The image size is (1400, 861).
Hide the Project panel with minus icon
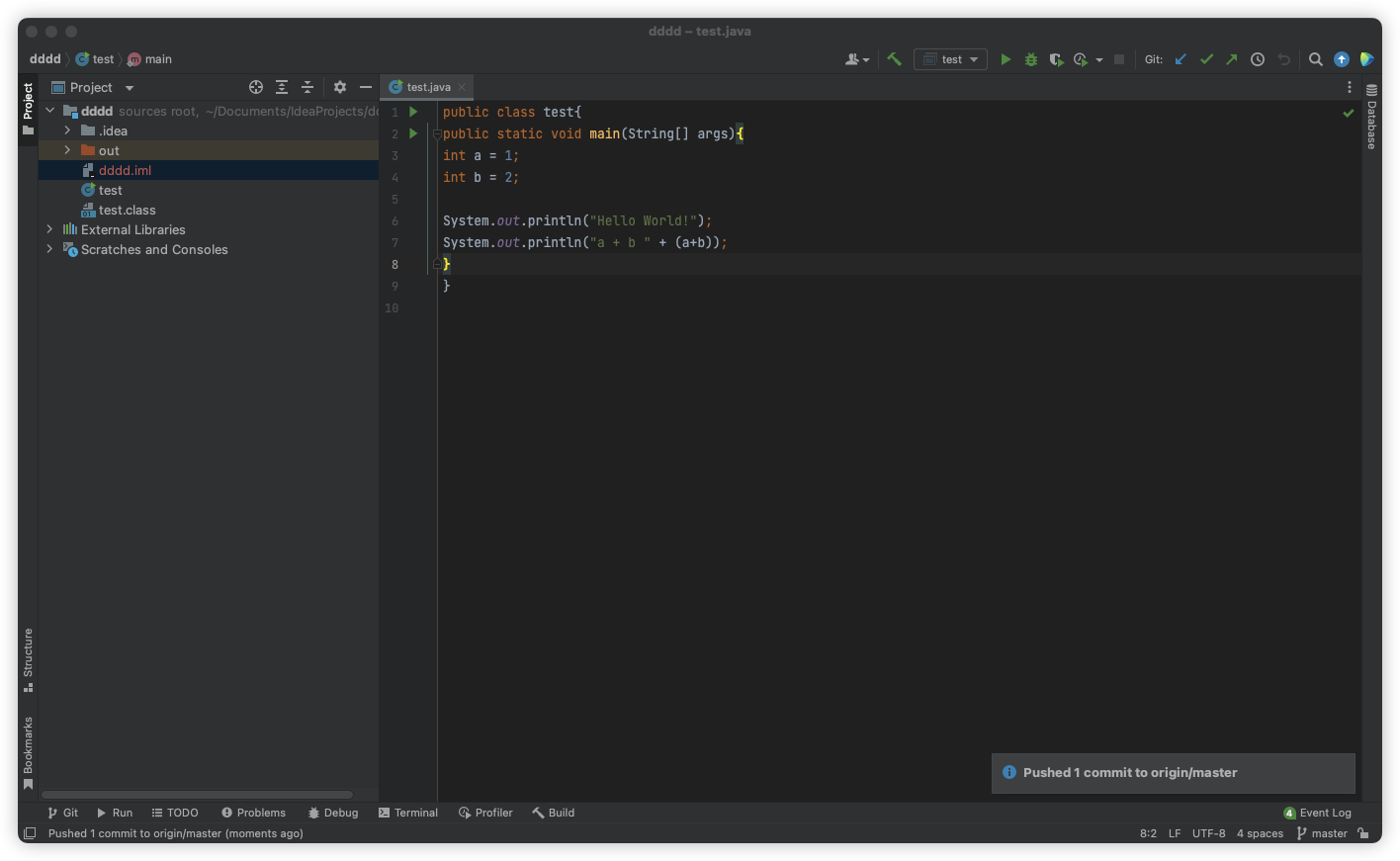click(366, 87)
